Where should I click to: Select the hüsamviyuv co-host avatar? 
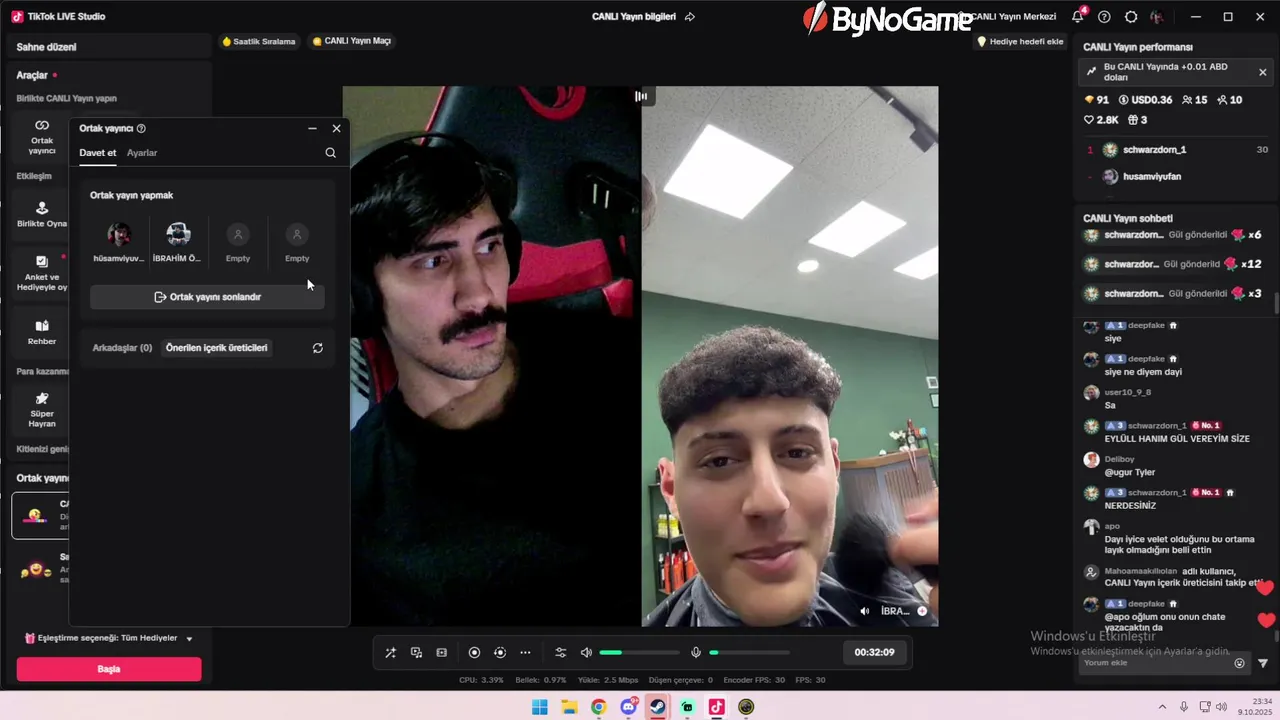tap(119, 235)
